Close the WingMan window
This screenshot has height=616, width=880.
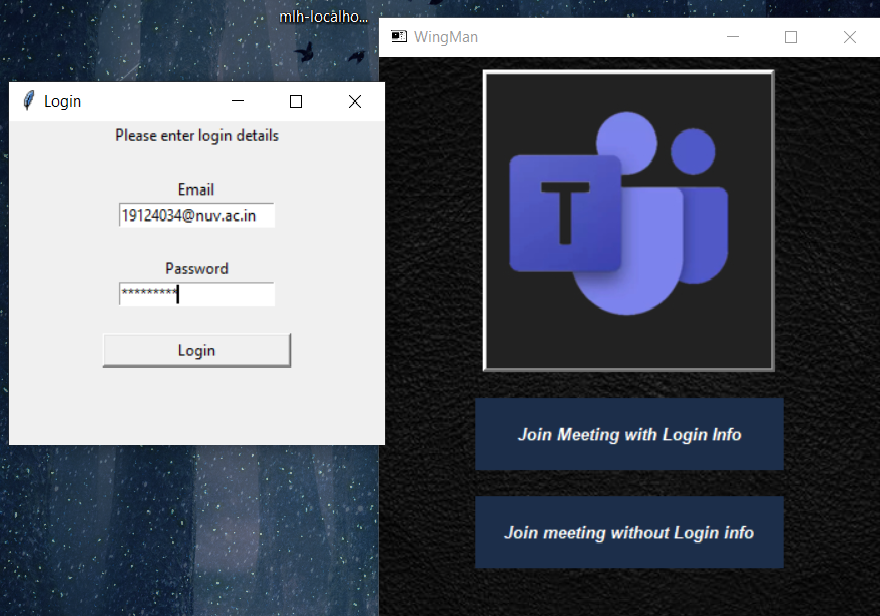pyautogui.click(x=850, y=37)
